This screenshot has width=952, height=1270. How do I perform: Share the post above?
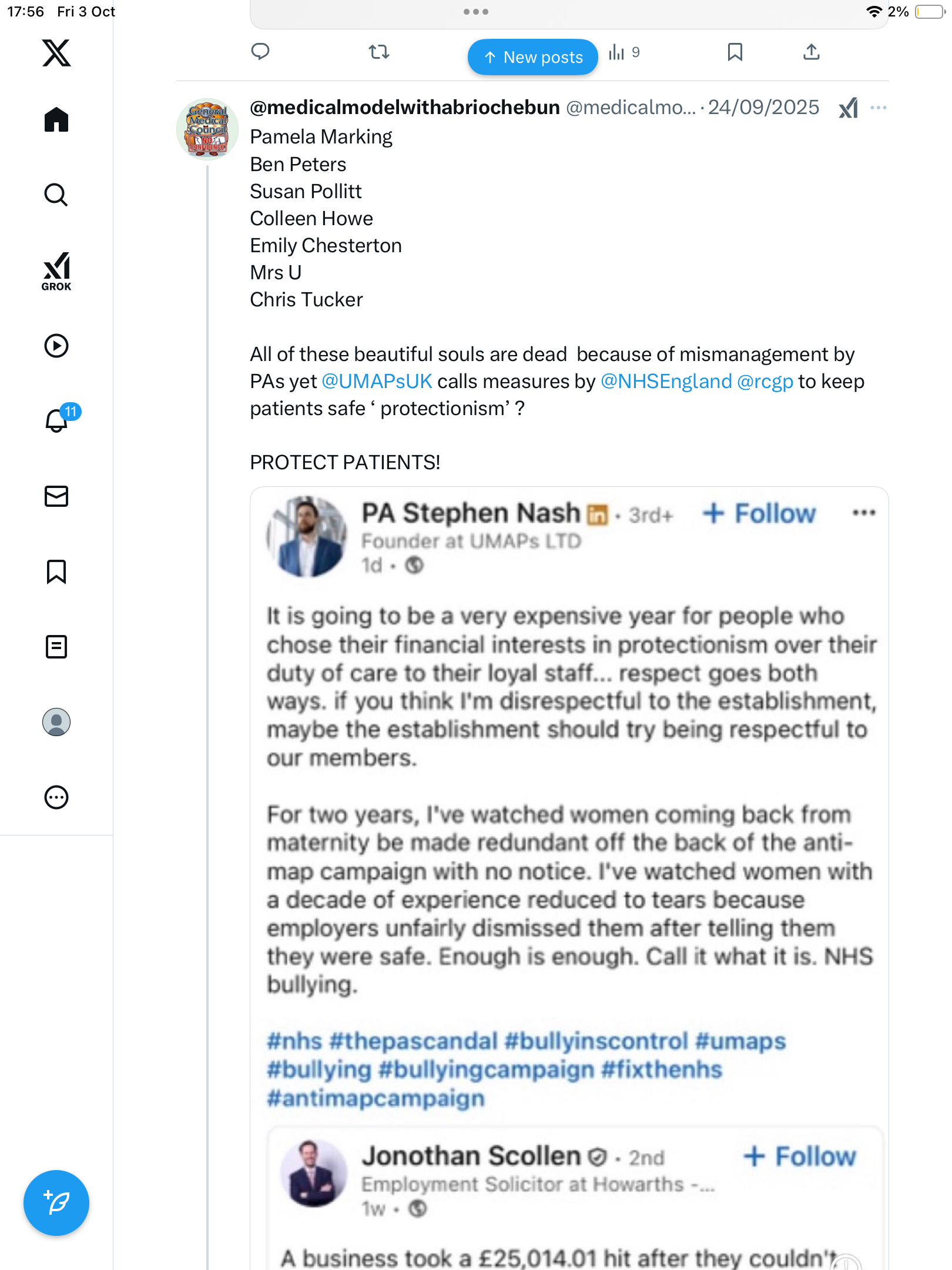point(811,52)
